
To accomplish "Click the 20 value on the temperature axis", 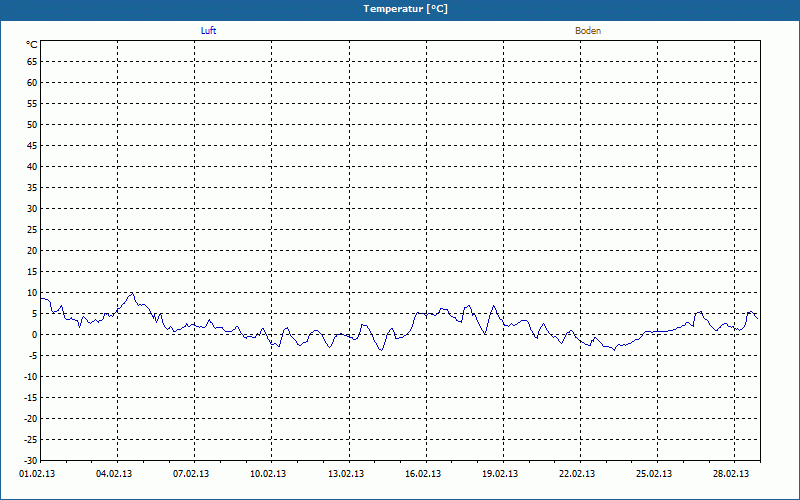I will point(32,251).
